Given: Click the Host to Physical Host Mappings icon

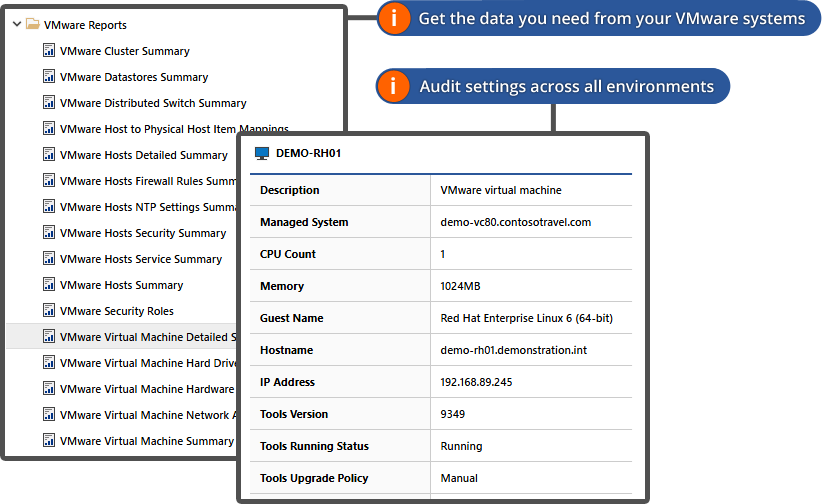Looking at the screenshot, I should pyautogui.click(x=49, y=128).
